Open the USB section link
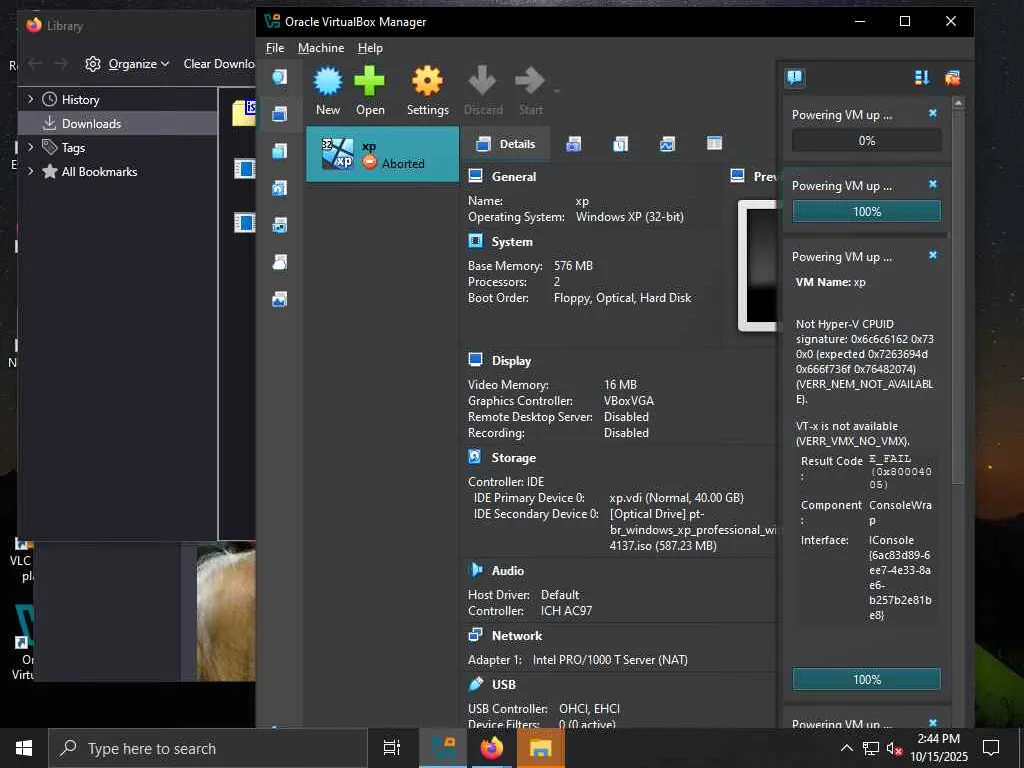 (x=504, y=684)
